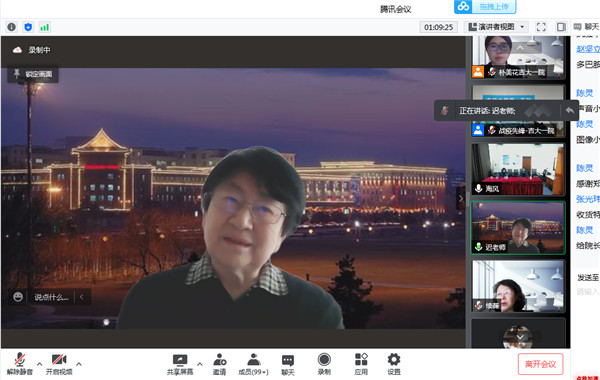Check the green network signal icon
Viewport: 600px width, 380px height.
[x=44, y=27]
